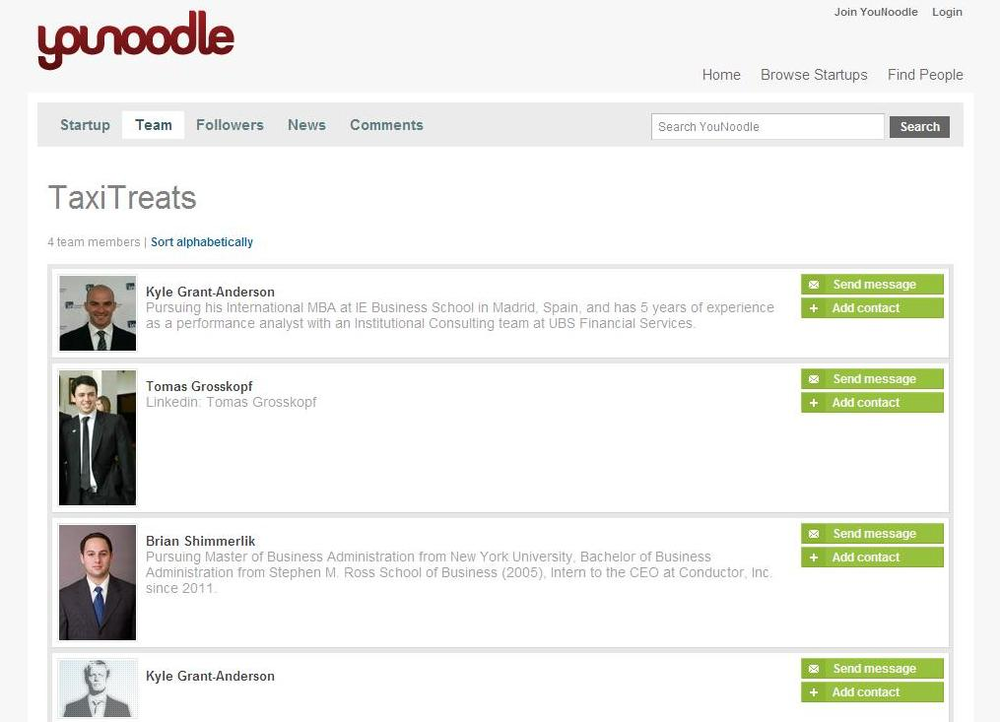Viewport: 1000px width, 722px height.
Task: Click the YouNoodle logo
Action: [136, 41]
